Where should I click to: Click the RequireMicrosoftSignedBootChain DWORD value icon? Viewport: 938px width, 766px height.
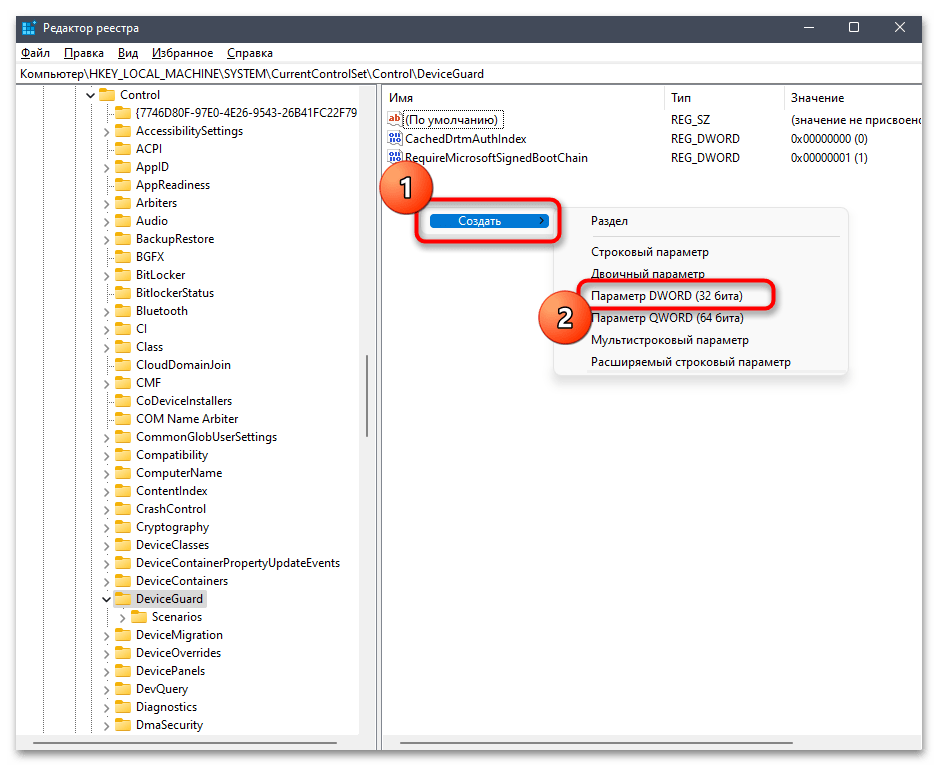(395, 157)
